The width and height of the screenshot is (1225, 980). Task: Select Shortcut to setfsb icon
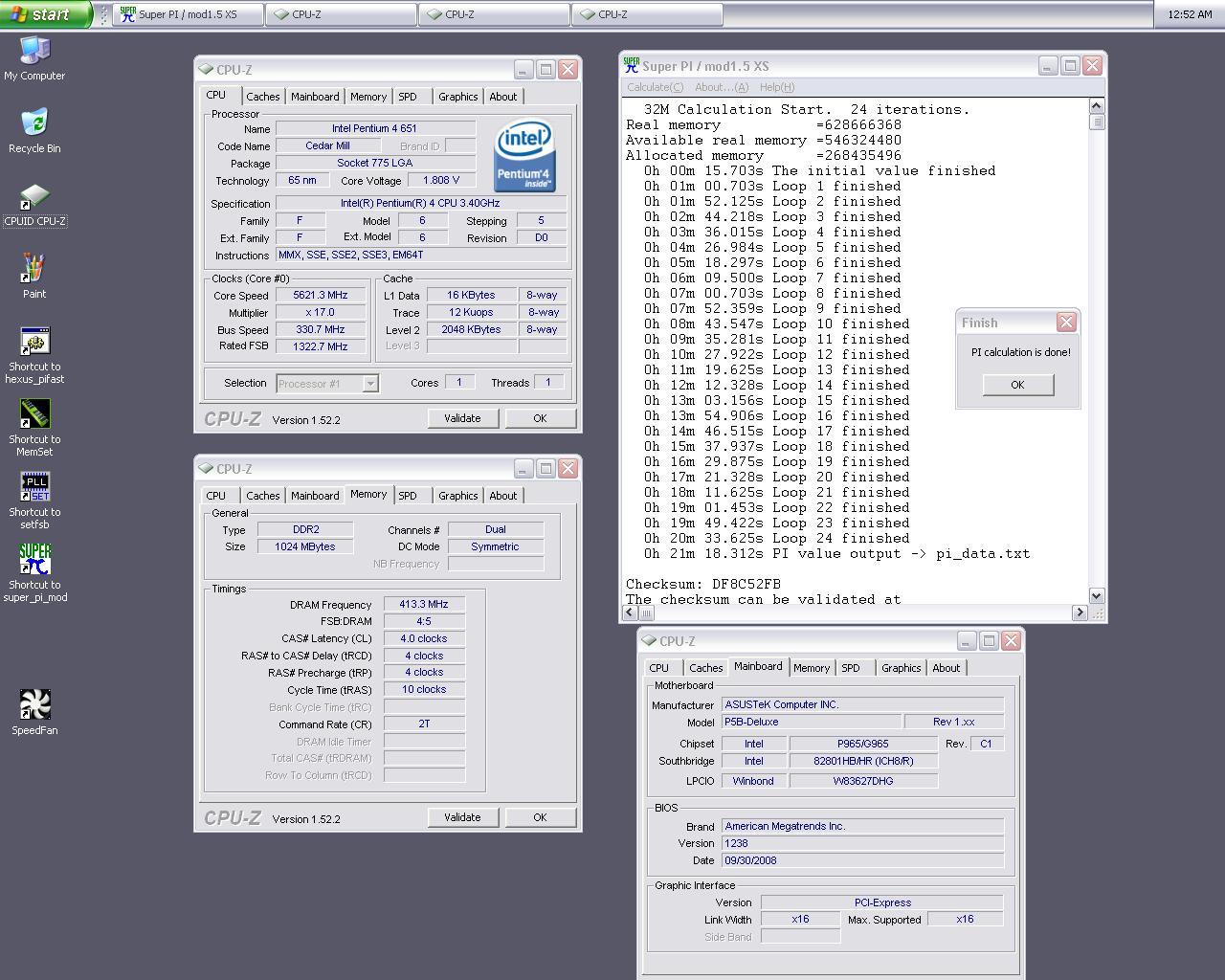(34, 501)
